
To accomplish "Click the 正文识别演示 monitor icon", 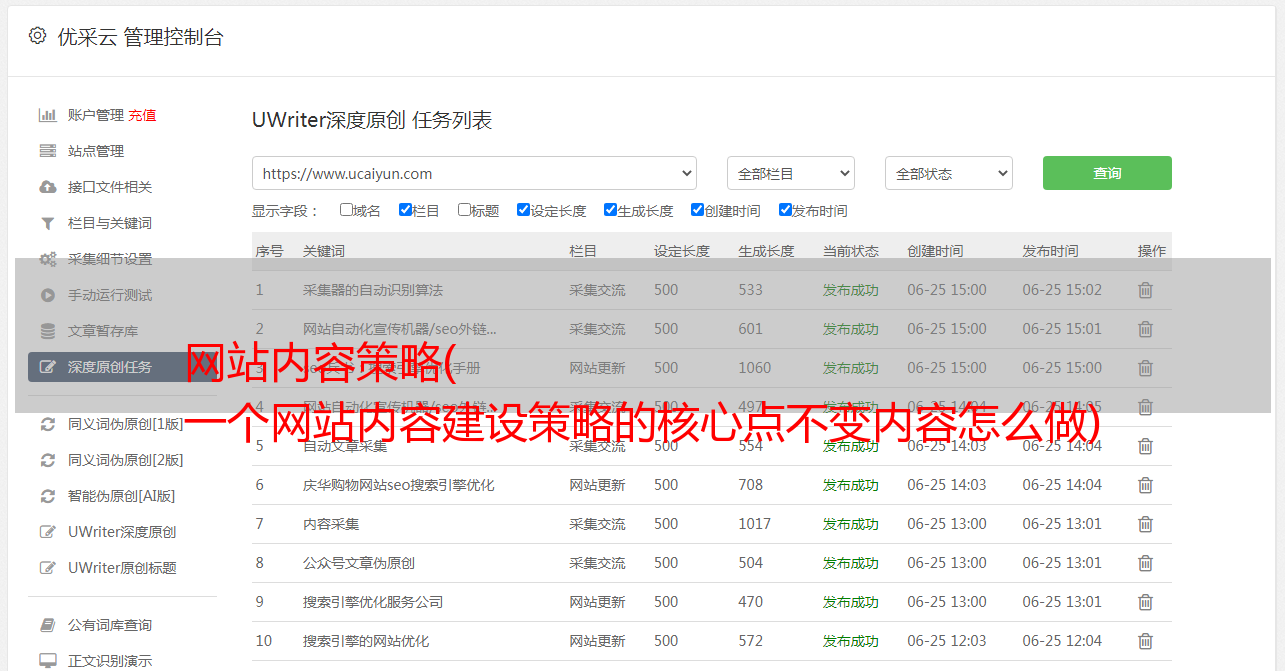I will (x=47, y=661).
